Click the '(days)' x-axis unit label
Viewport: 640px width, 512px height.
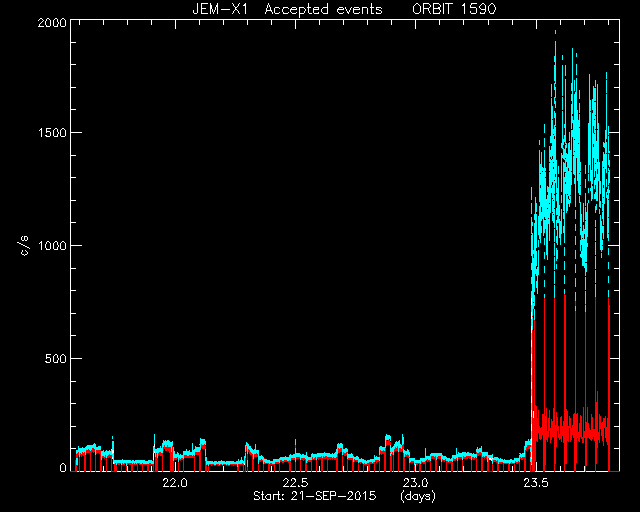pos(418,496)
